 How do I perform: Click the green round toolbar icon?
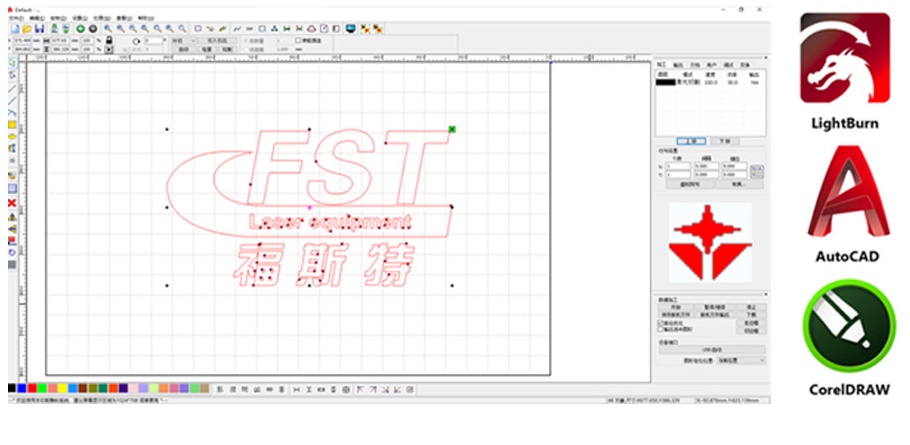tap(81, 28)
